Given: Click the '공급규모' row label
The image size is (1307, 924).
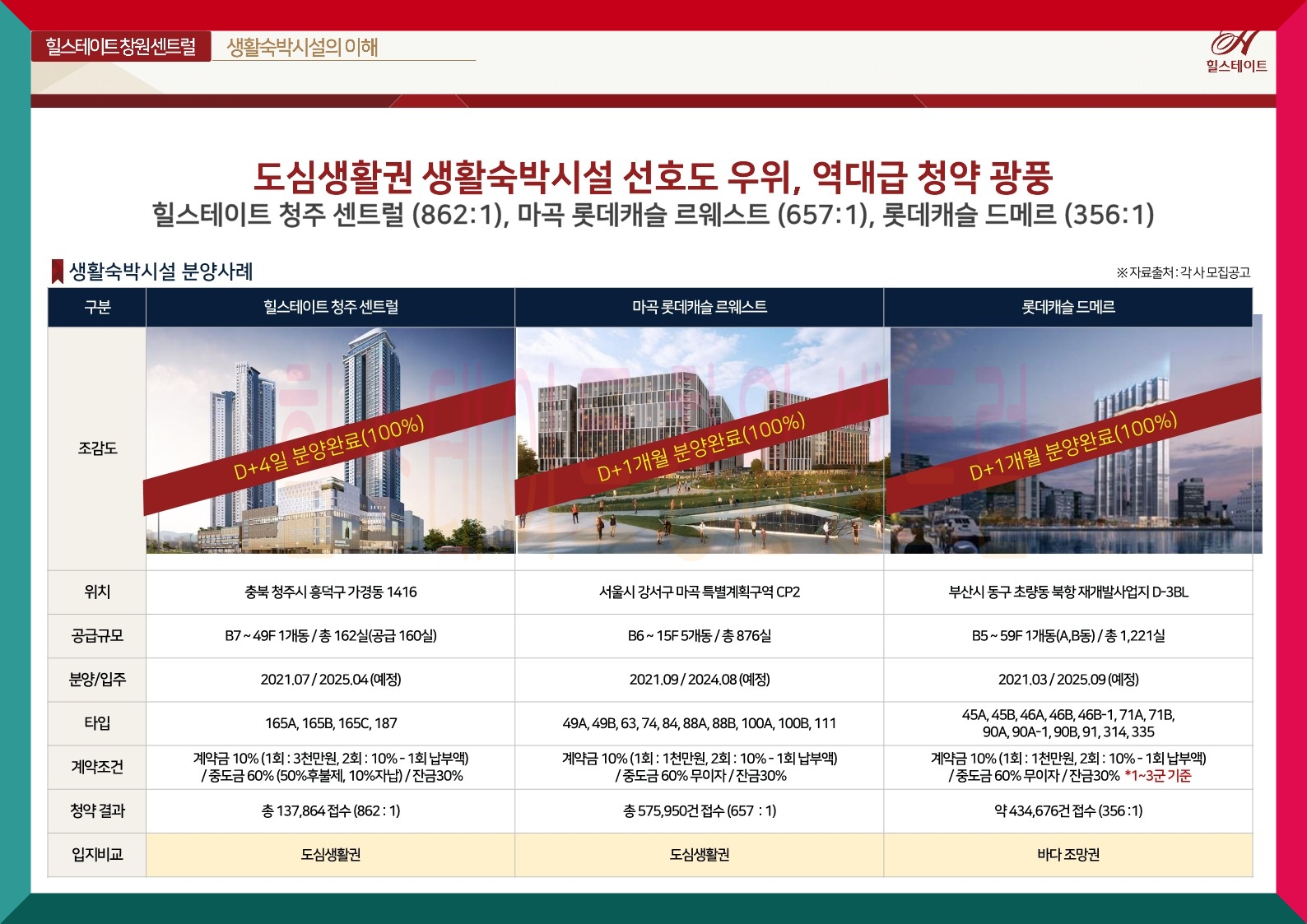Looking at the screenshot, I should coord(97,635).
